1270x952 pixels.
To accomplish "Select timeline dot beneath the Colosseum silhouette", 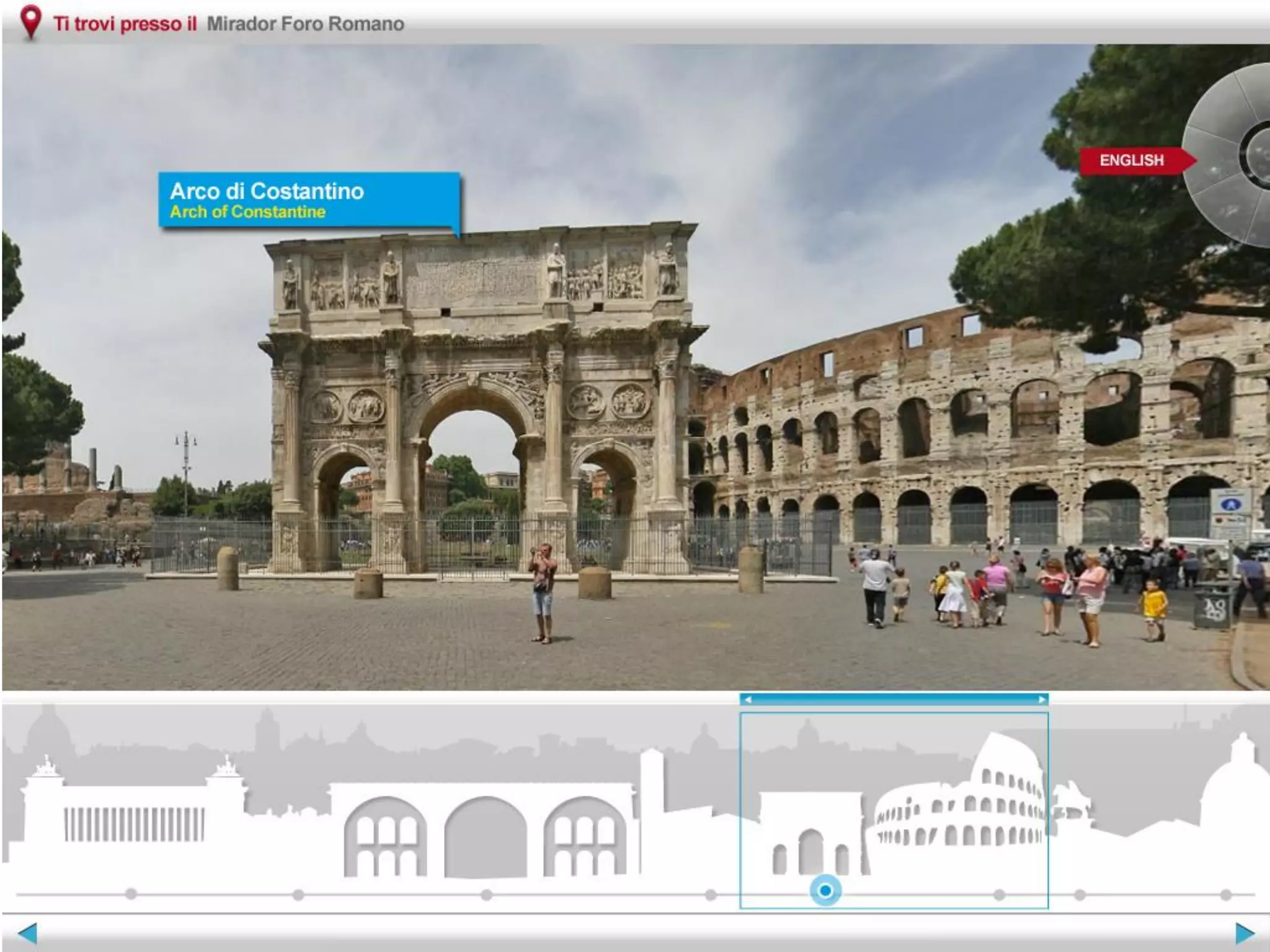I will pos(999,895).
